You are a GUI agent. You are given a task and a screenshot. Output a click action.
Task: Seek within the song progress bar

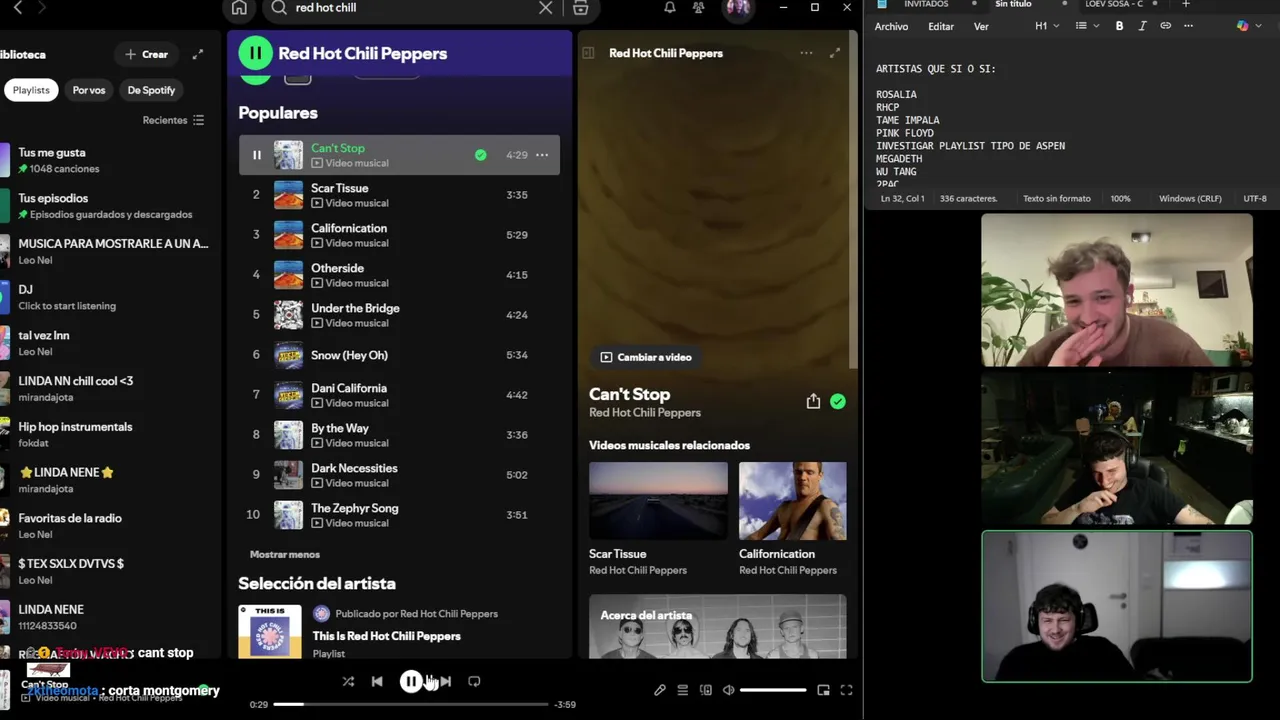pos(411,704)
